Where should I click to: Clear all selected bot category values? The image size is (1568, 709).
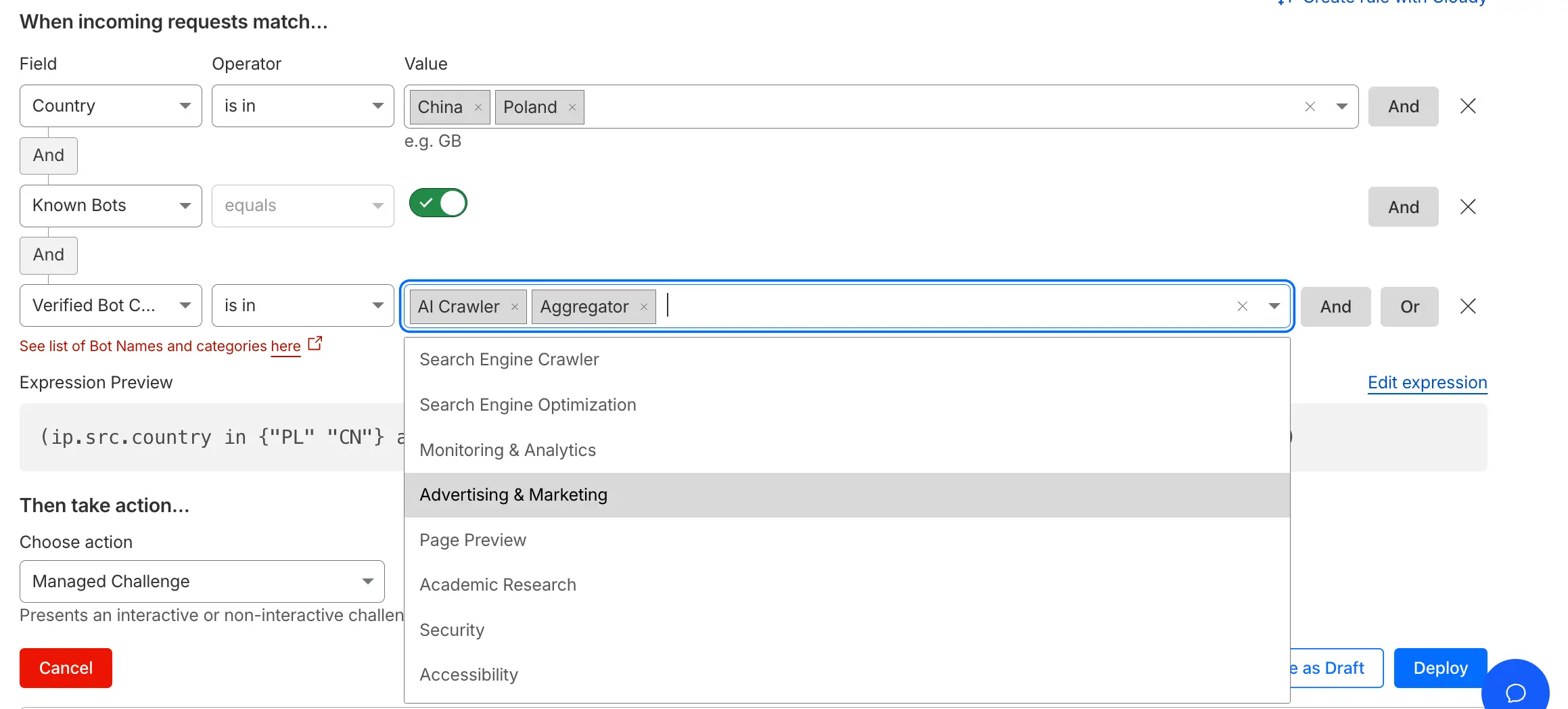[x=1243, y=306]
